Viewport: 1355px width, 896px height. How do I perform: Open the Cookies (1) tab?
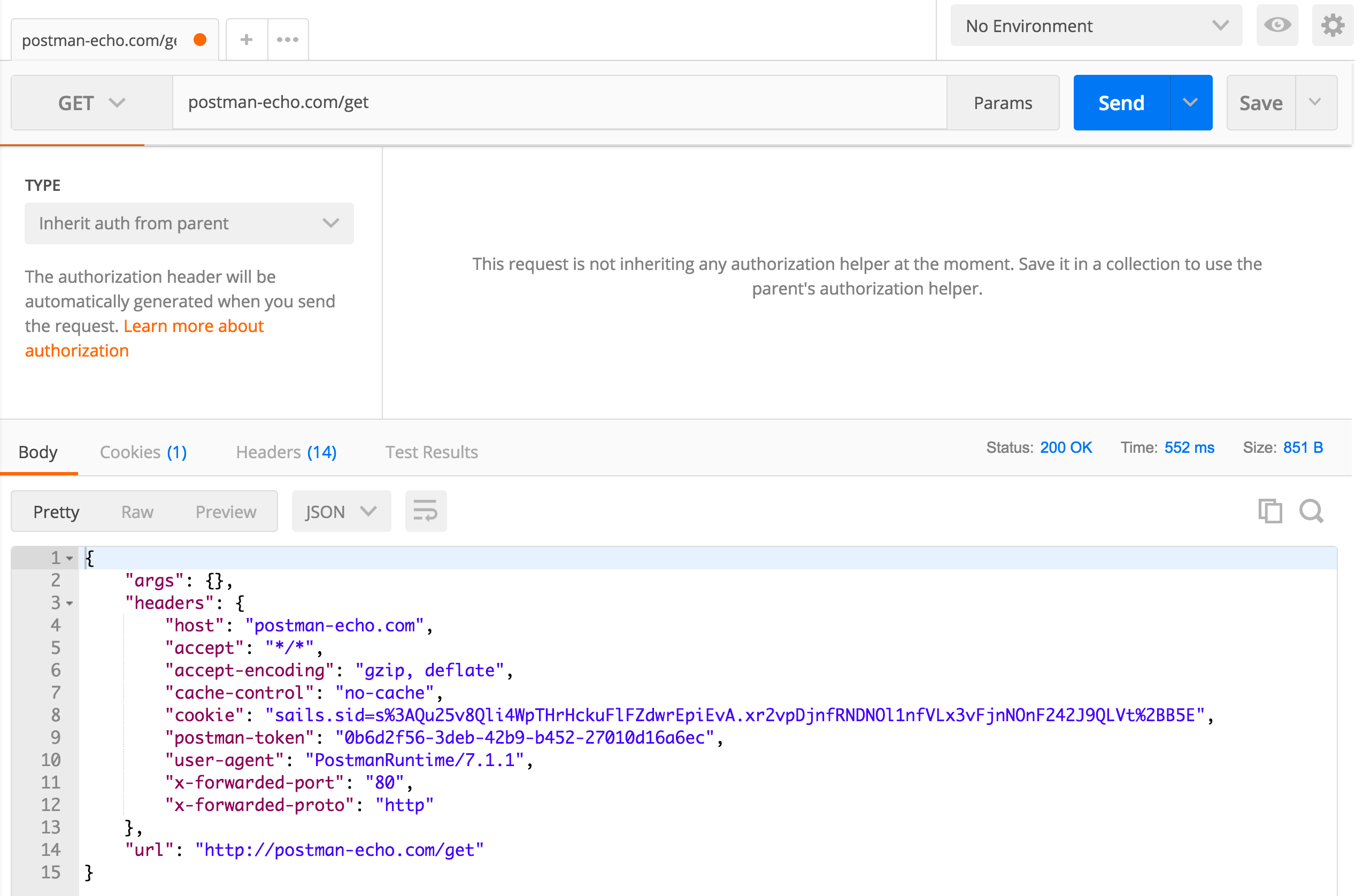[x=143, y=452]
